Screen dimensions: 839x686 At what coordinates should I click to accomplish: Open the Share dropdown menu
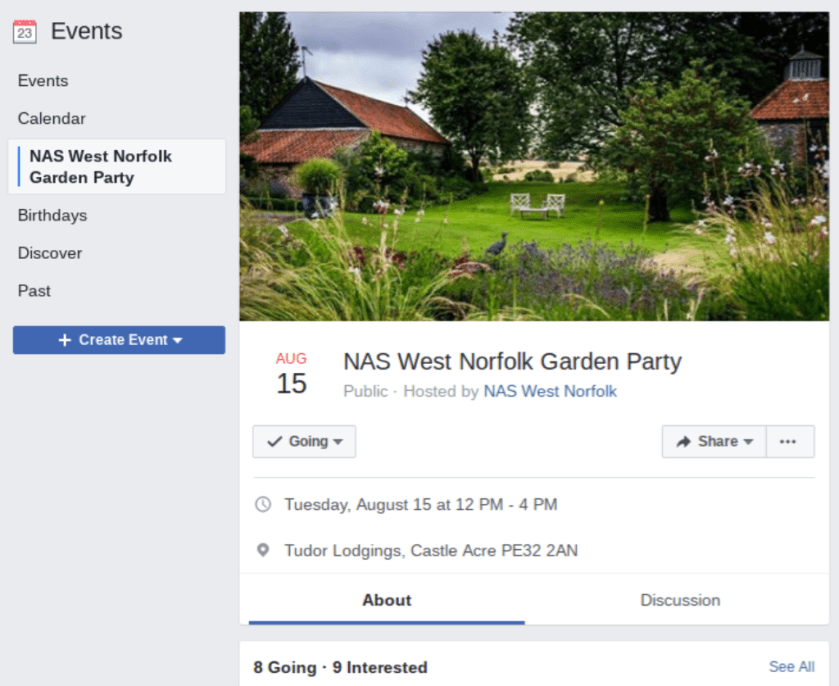pyautogui.click(x=748, y=442)
